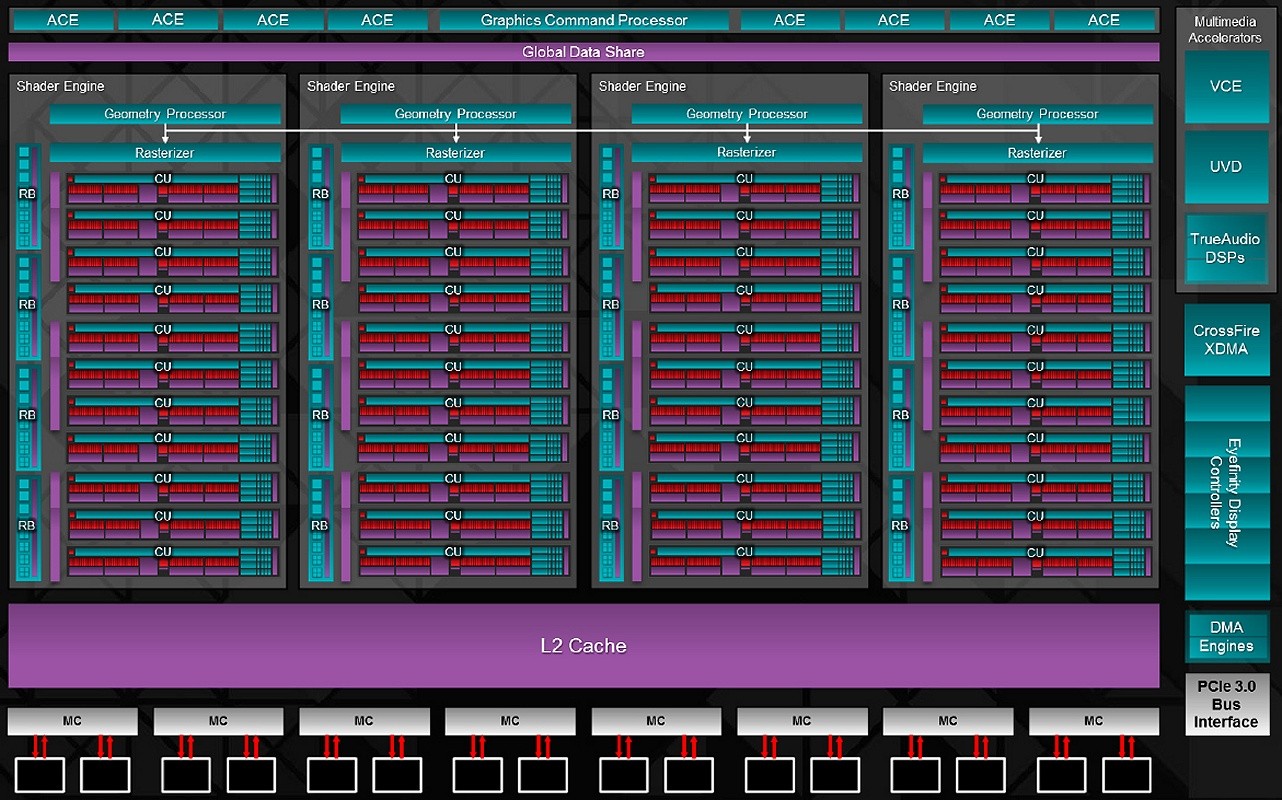1282x800 pixels.
Task: Click the "Shader Engine" label of the rightmost engine
Action: click(933, 87)
